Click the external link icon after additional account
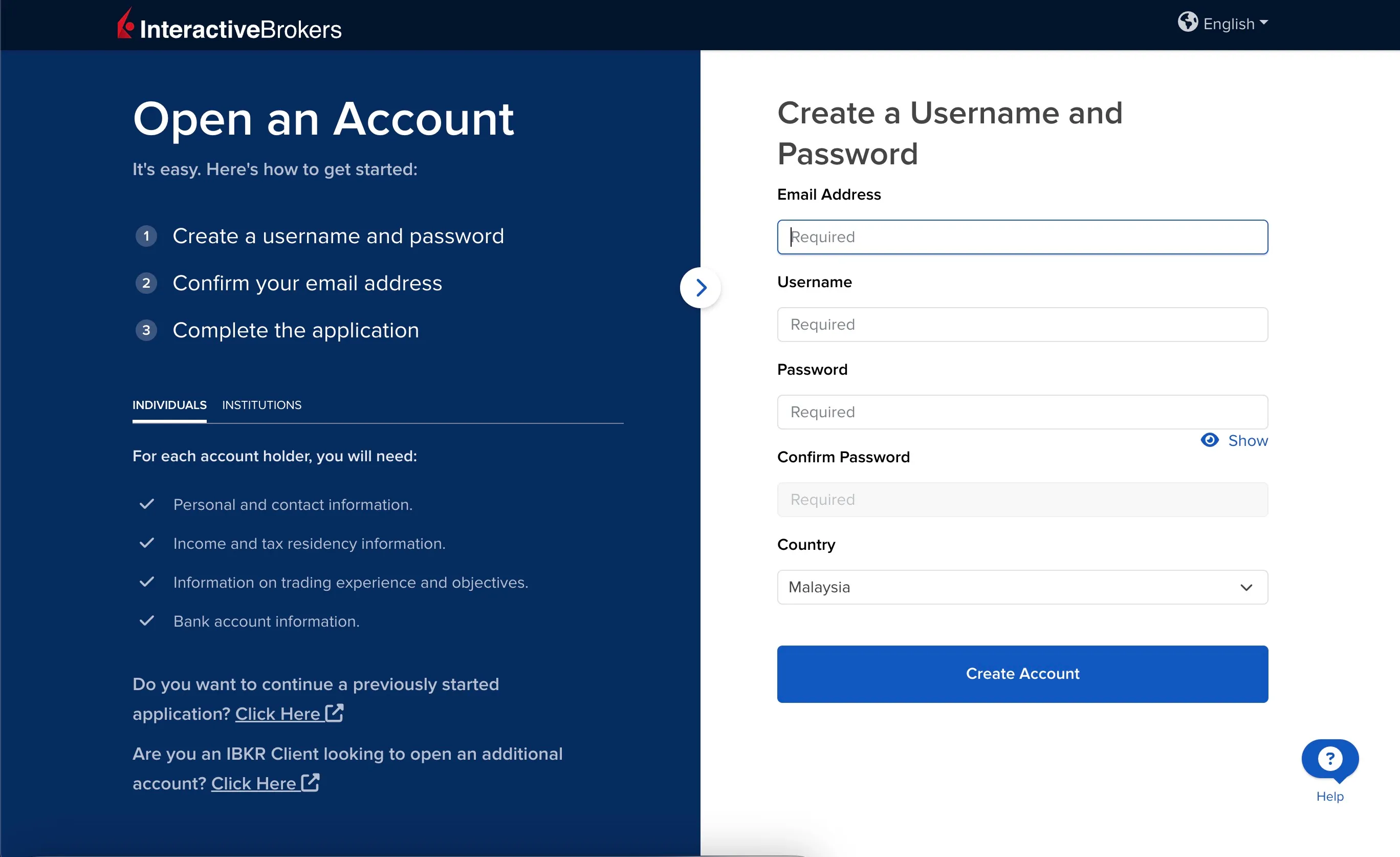The height and width of the screenshot is (857, 1400). coord(310,783)
